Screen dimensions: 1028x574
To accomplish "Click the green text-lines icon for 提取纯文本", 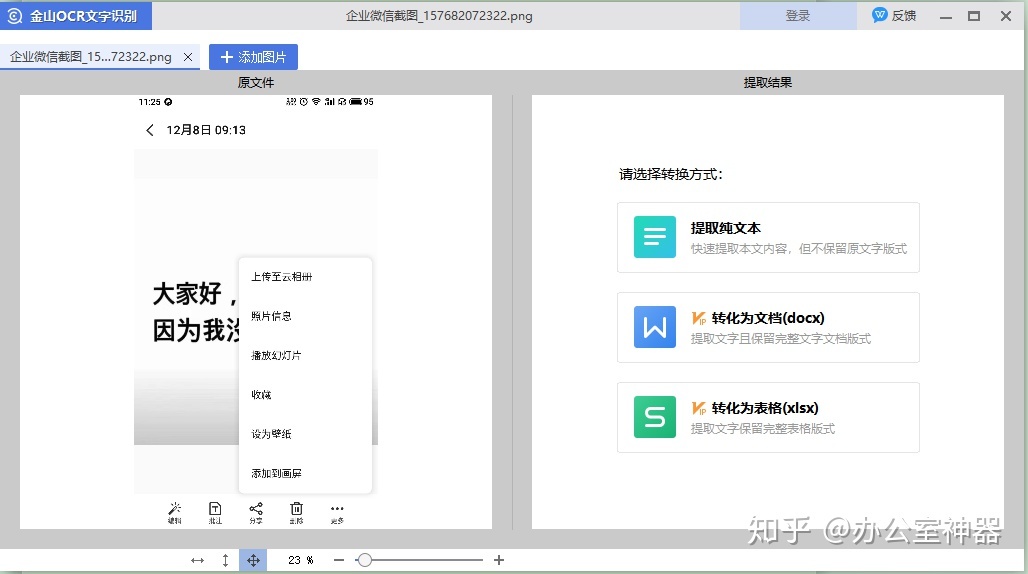I will pos(654,237).
